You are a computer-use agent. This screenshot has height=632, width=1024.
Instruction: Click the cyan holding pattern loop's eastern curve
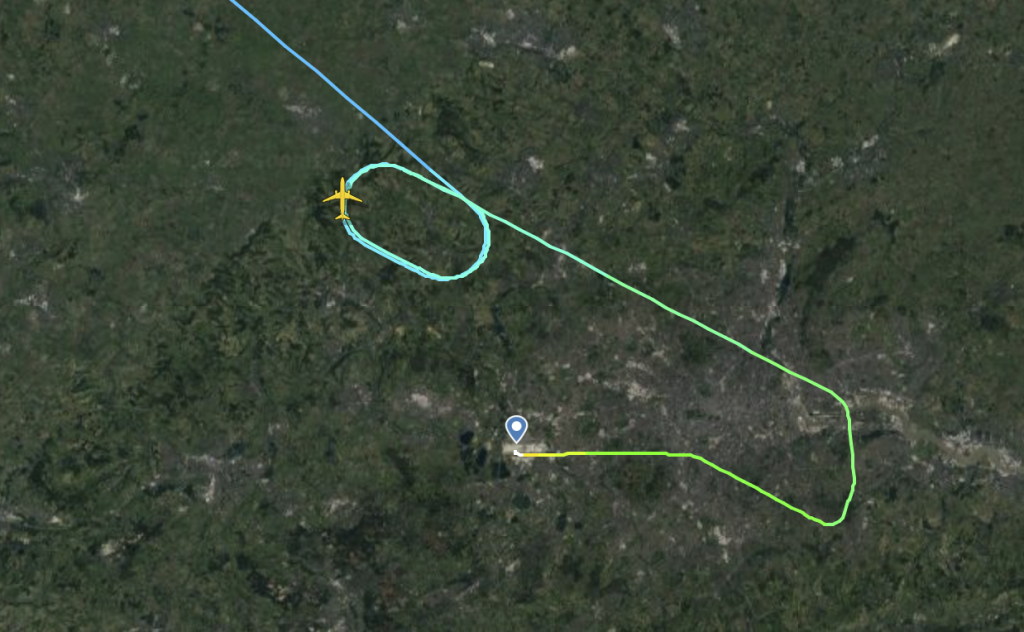(487, 238)
